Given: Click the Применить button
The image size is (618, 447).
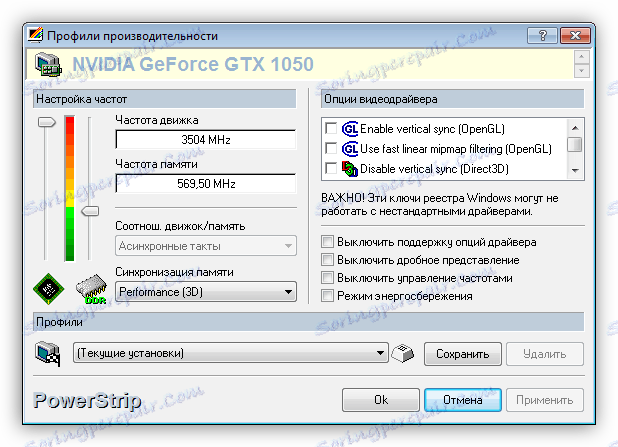Looking at the screenshot, I should [x=545, y=400].
